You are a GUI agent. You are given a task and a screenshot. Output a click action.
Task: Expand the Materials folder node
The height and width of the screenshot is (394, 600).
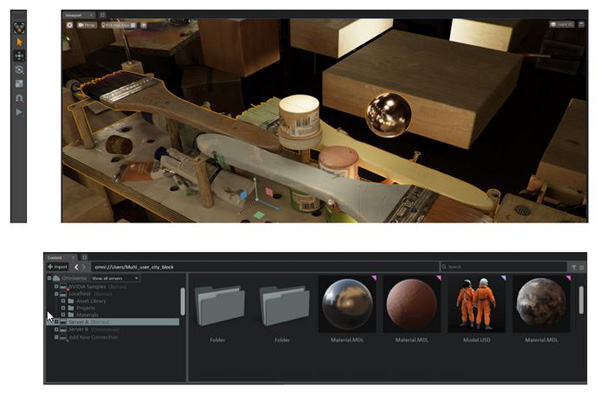coord(63,315)
